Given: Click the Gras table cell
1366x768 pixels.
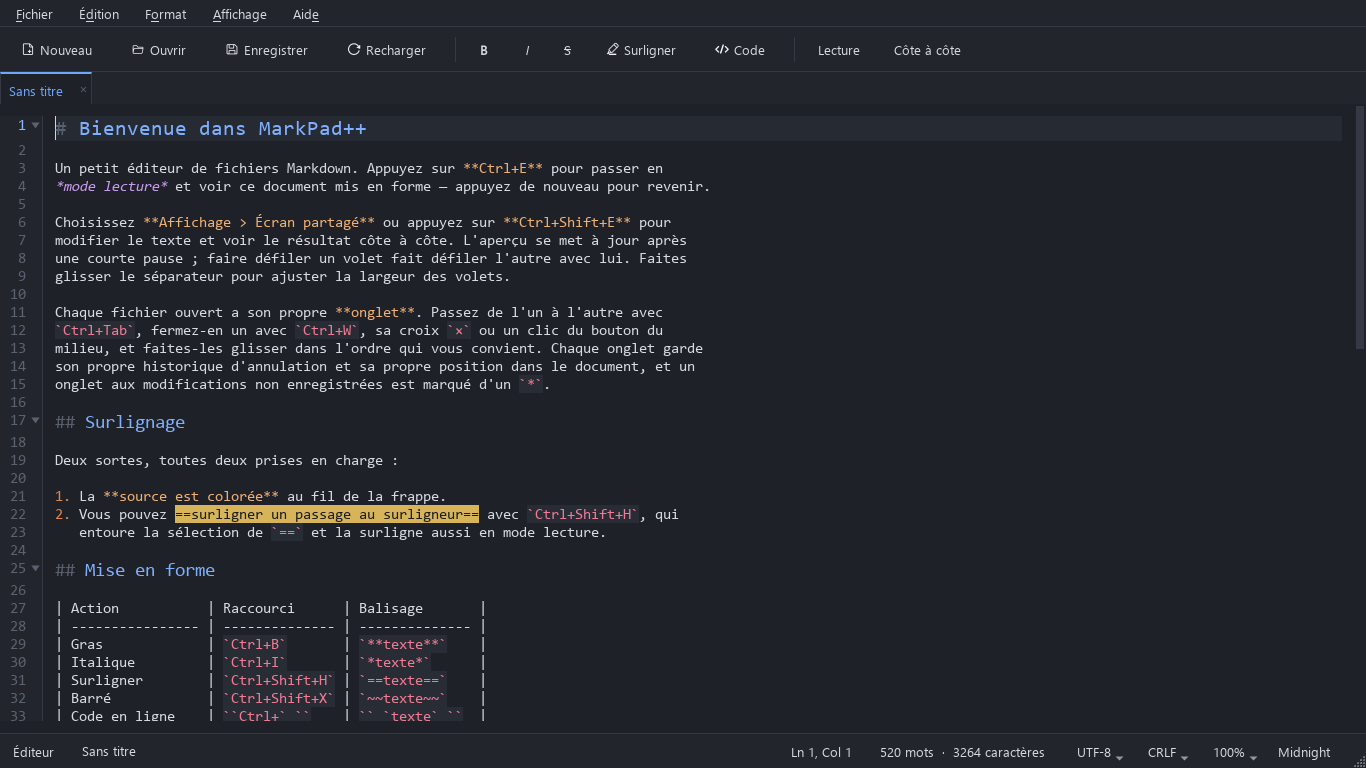Looking at the screenshot, I should pos(87,644).
